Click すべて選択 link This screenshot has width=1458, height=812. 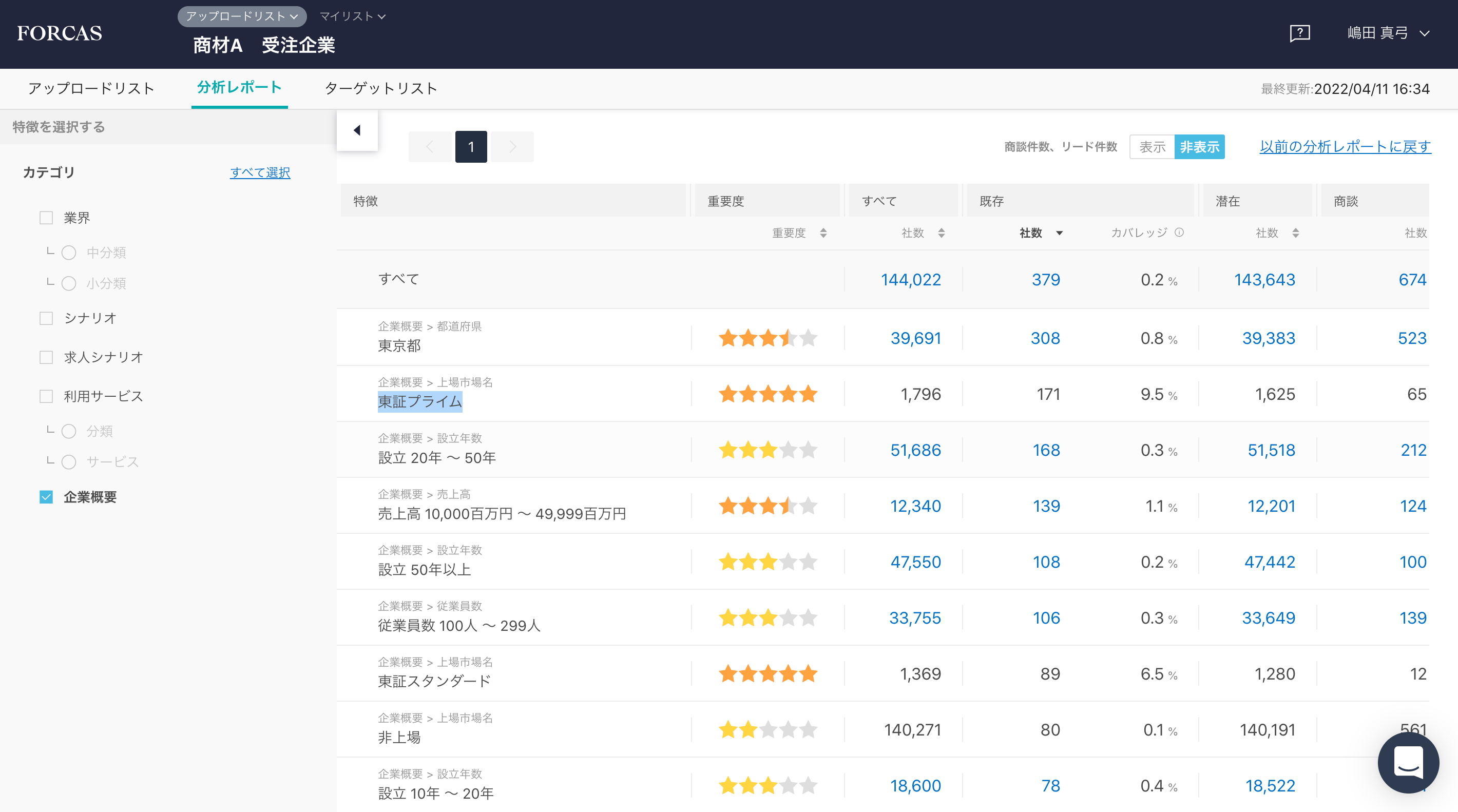(260, 172)
